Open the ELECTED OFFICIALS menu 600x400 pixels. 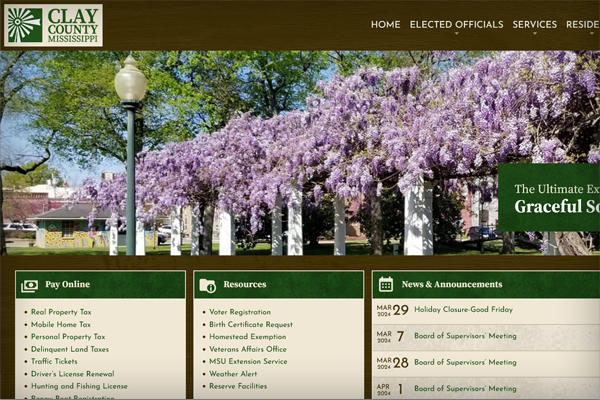(457, 24)
